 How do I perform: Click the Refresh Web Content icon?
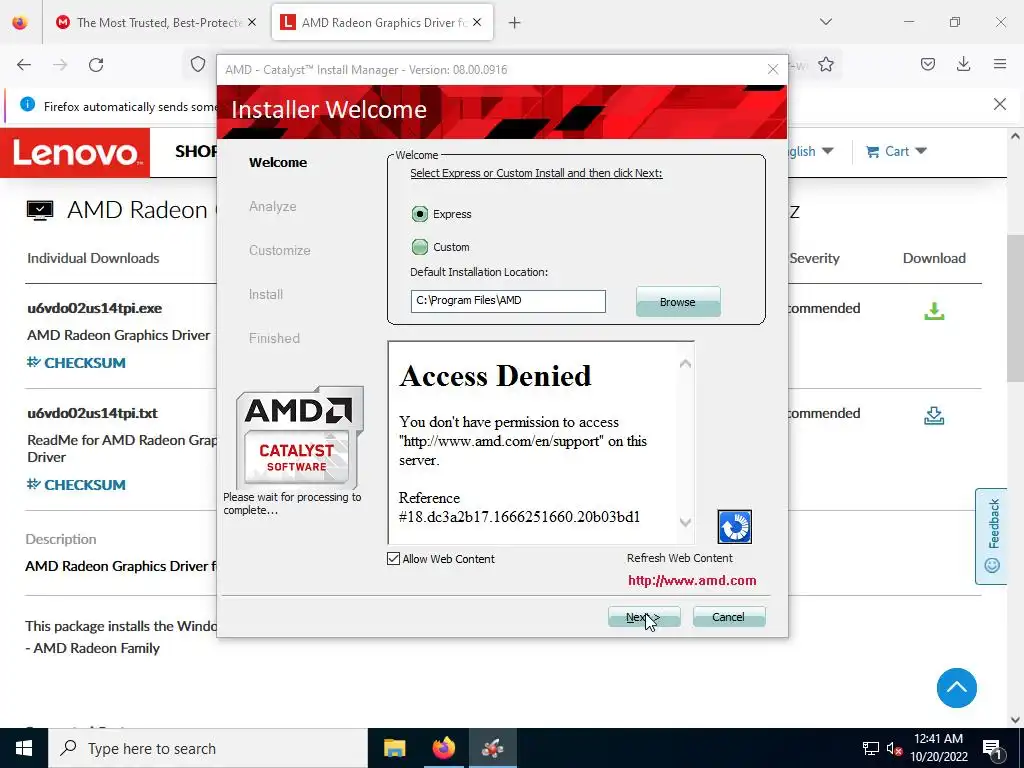[x=734, y=526]
